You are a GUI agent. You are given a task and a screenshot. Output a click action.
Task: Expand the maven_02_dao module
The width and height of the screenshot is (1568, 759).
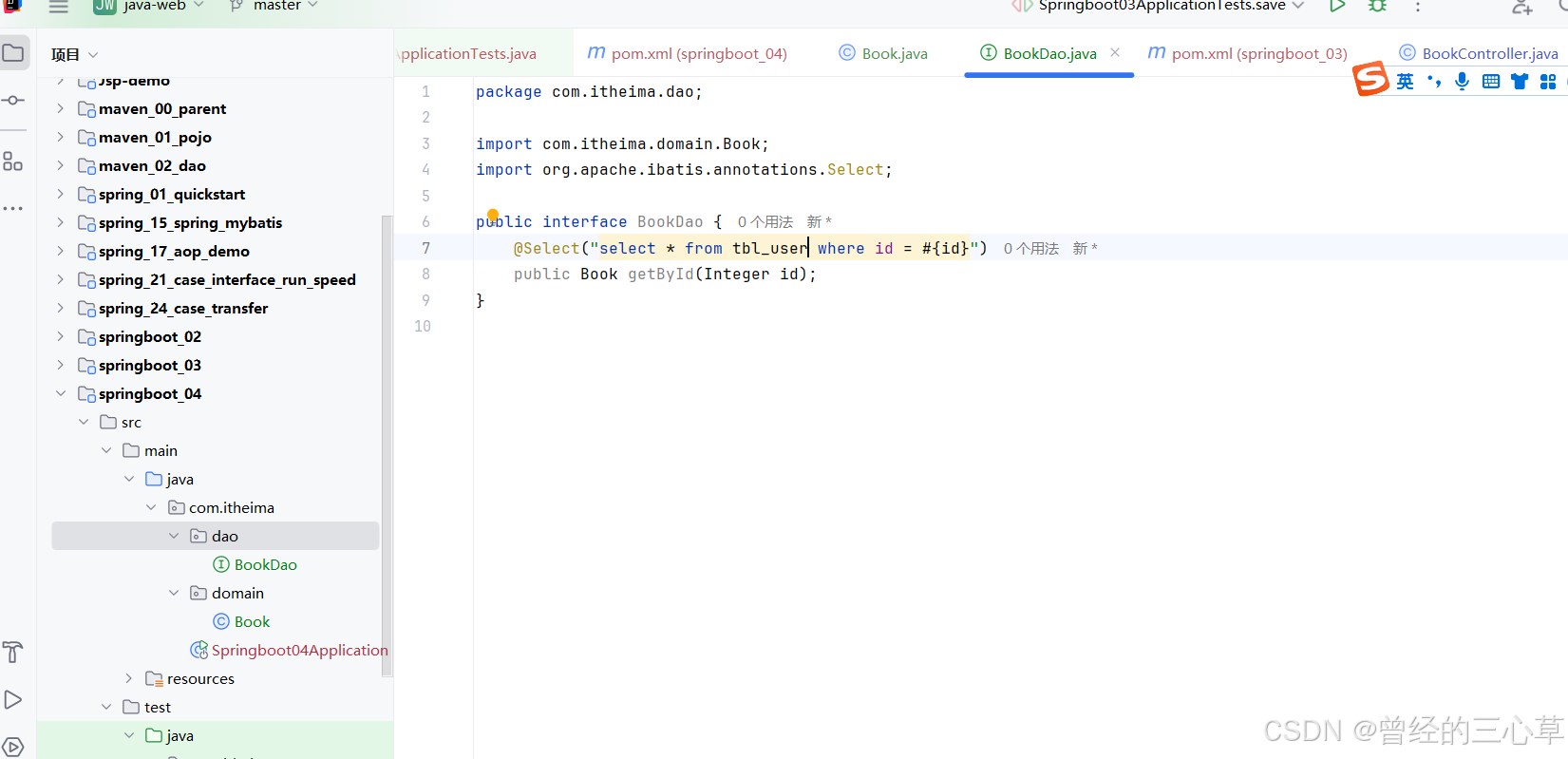click(61, 165)
